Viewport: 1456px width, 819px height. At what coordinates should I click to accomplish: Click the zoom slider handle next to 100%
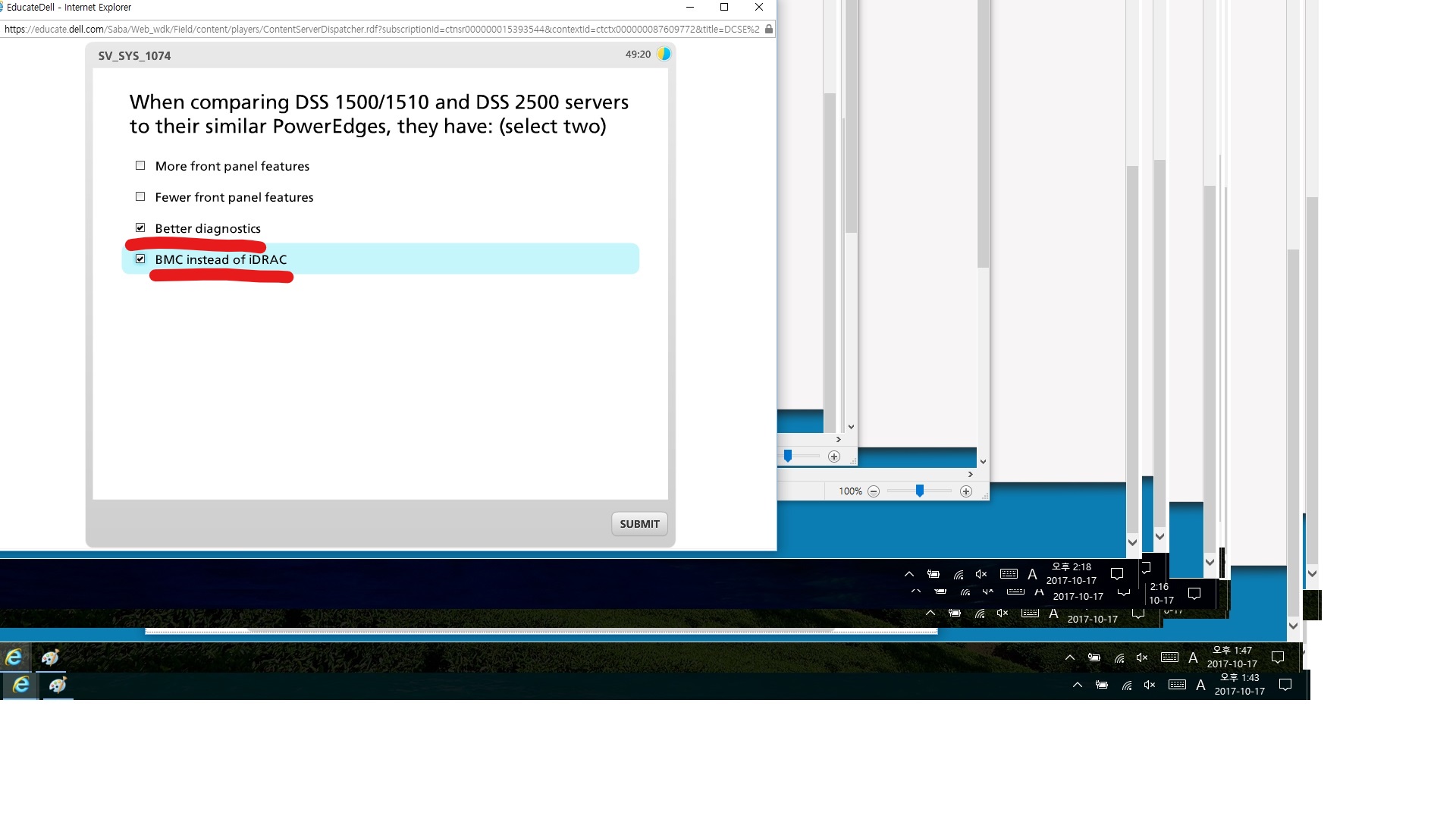(x=919, y=491)
